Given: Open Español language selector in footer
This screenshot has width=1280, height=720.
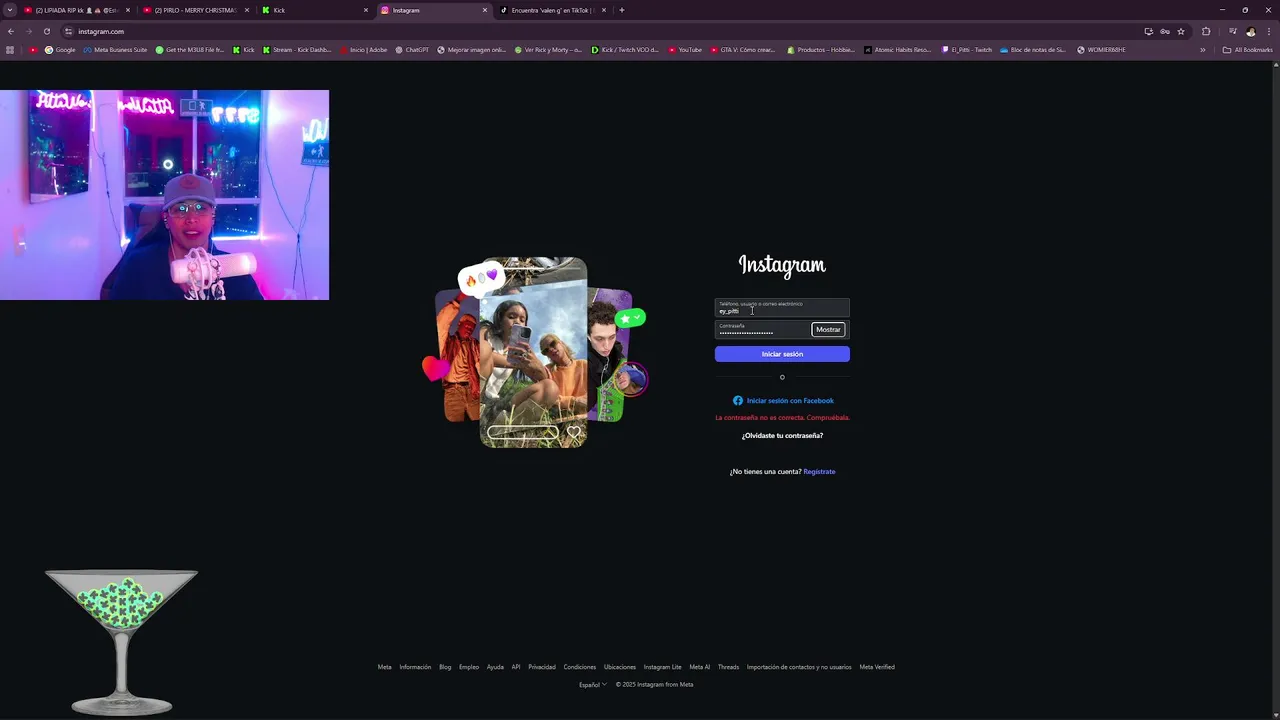Looking at the screenshot, I should click(593, 685).
